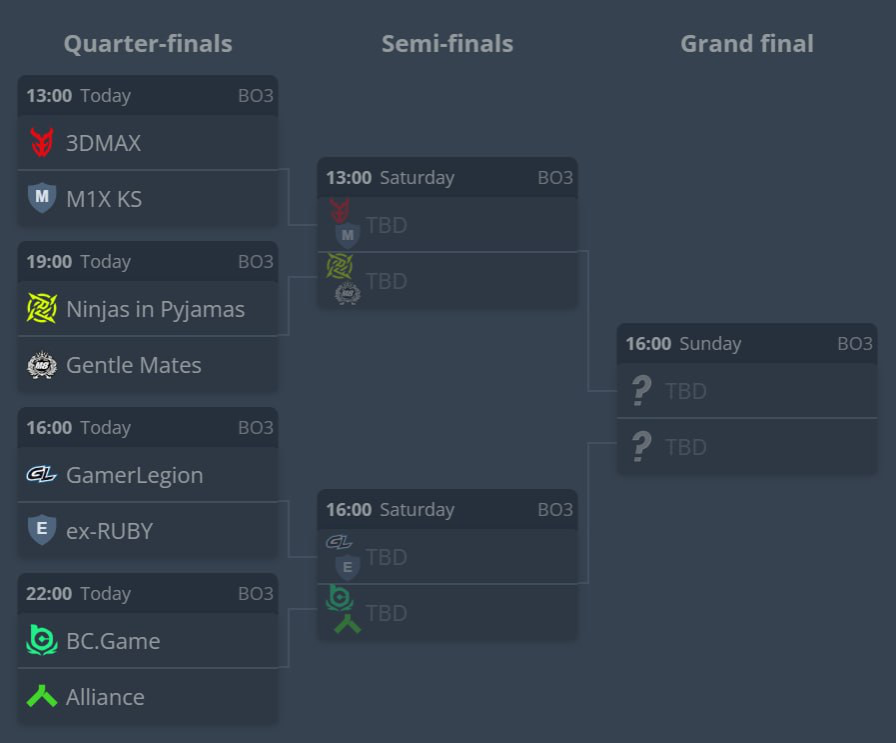Click the Quarter-finals column heading
The width and height of the screenshot is (896, 743).
click(x=148, y=44)
